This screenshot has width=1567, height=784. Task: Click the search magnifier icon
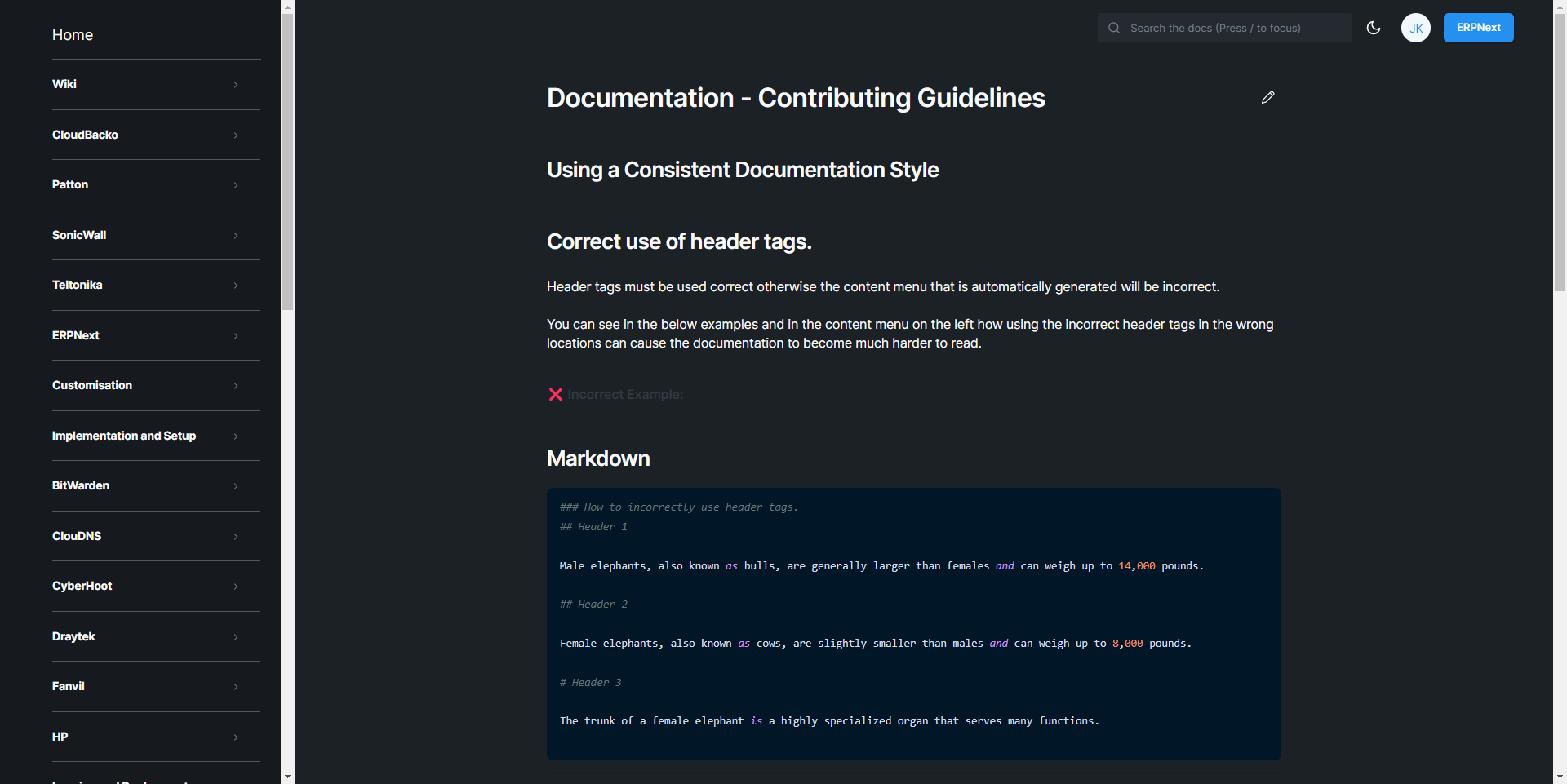(x=1113, y=28)
